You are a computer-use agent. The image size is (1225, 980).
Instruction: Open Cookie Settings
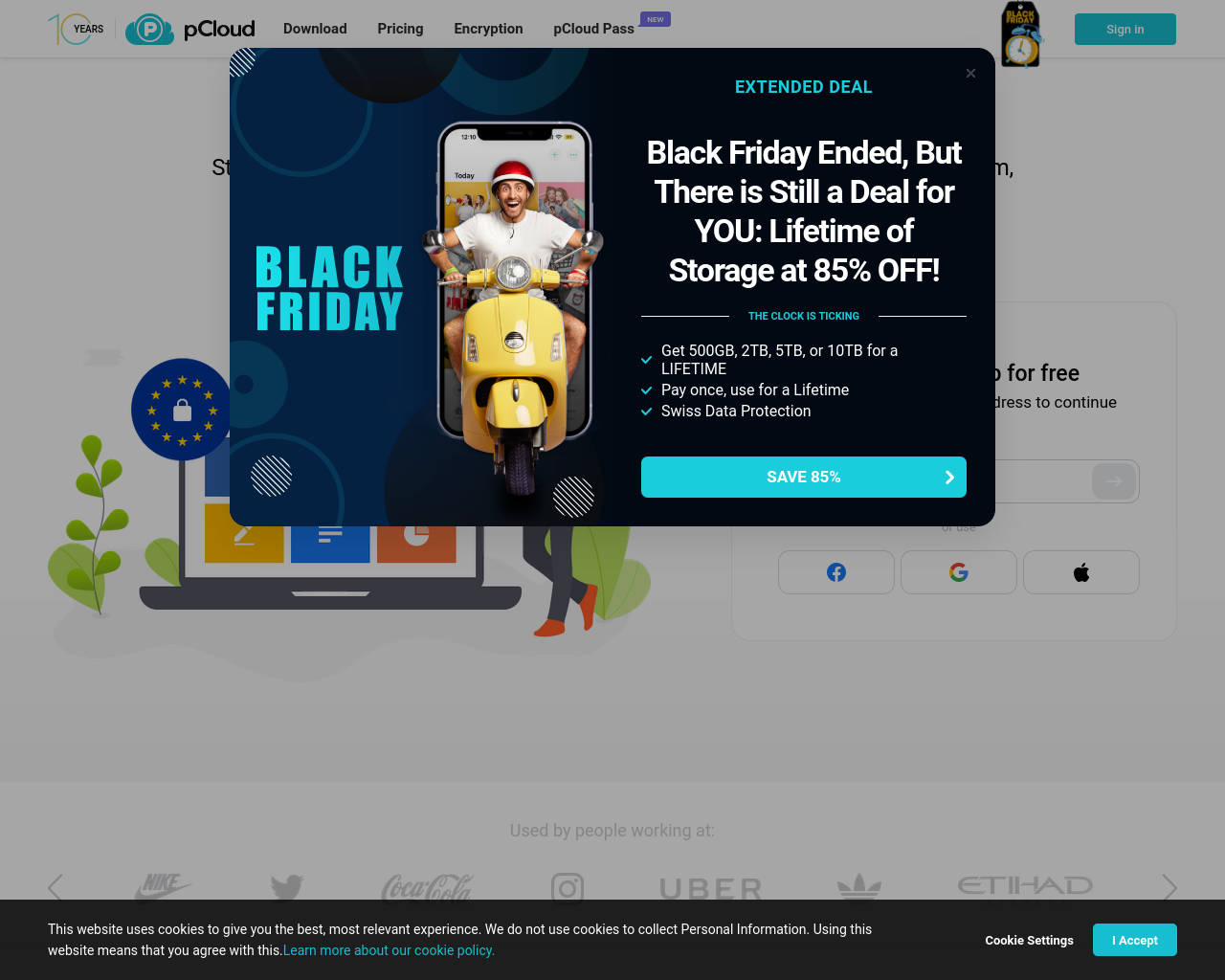click(1030, 940)
